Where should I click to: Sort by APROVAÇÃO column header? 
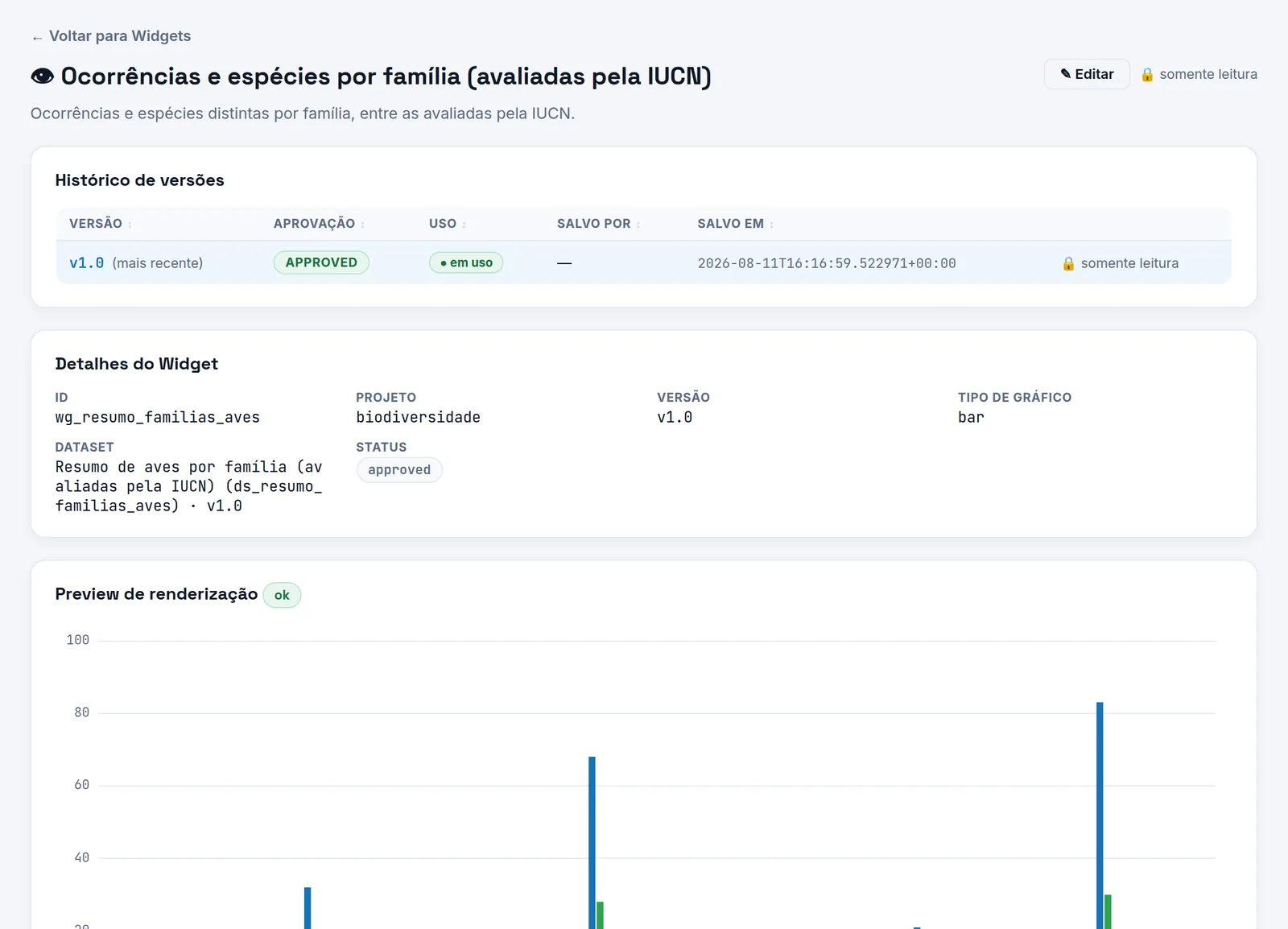point(319,224)
